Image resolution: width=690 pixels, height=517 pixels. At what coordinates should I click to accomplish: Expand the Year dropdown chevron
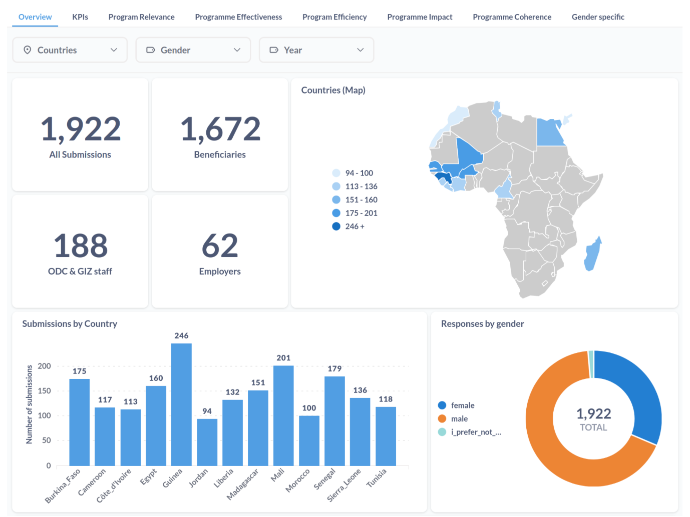(x=360, y=50)
